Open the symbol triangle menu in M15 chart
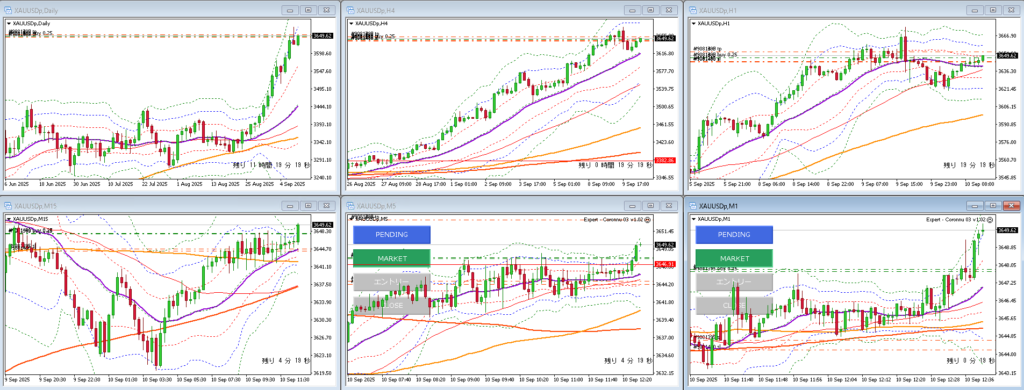 coord(8,219)
